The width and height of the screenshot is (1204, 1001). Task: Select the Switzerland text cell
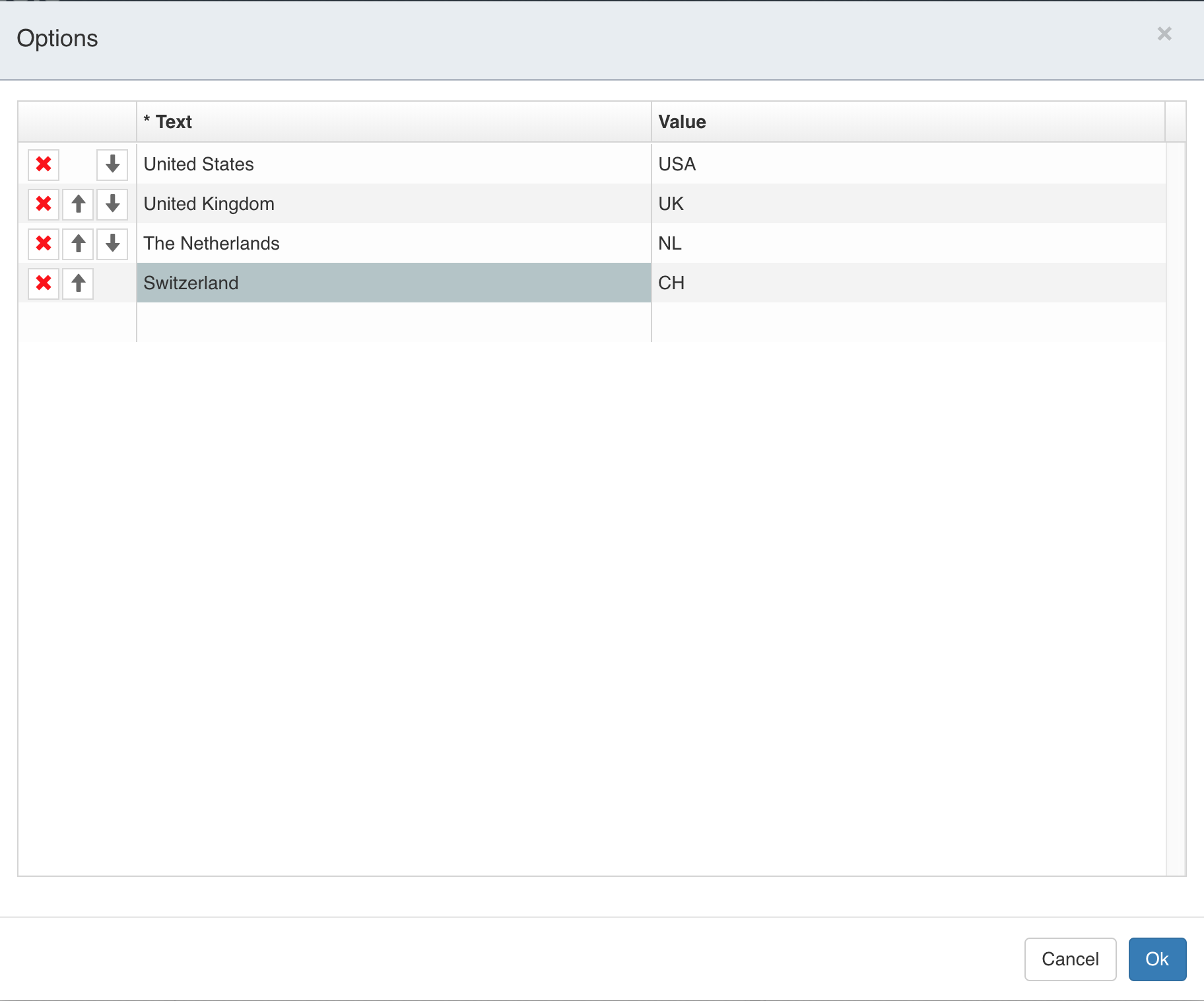393,283
